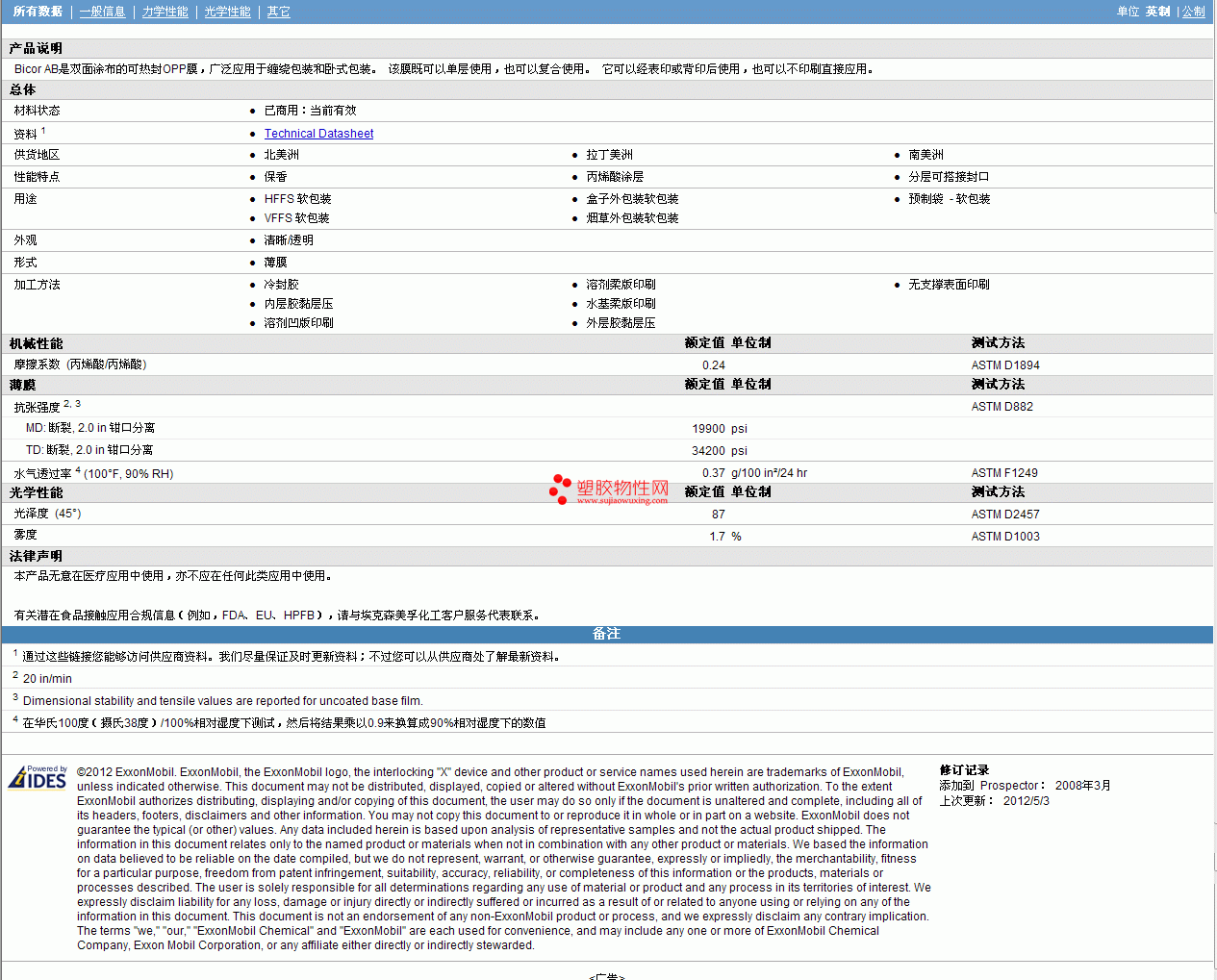Click test method ASTM D882
The width and height of the screenshot is (1217, 980).
pos(1002,407)
